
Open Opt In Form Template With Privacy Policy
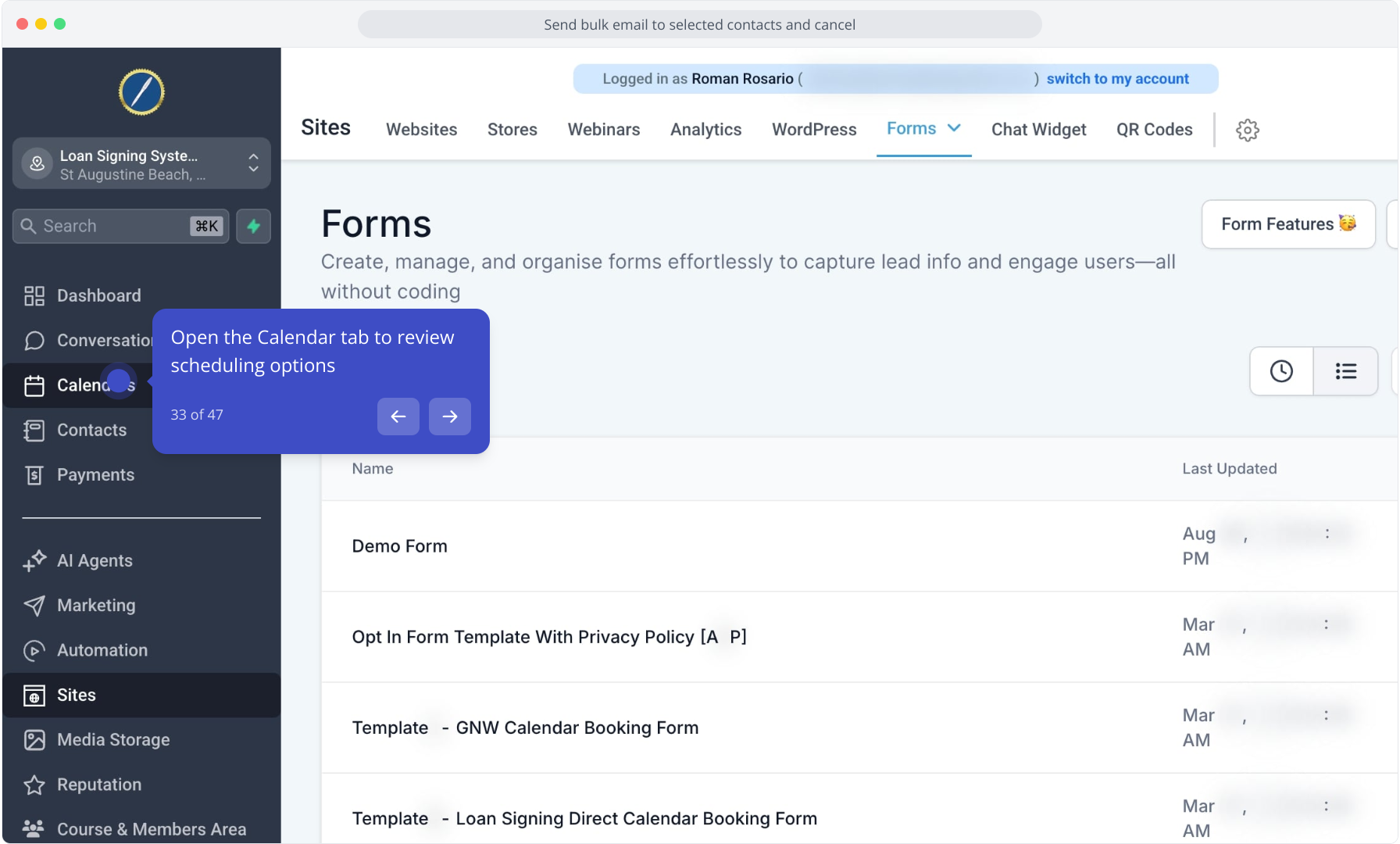click(x=859, y=637)
